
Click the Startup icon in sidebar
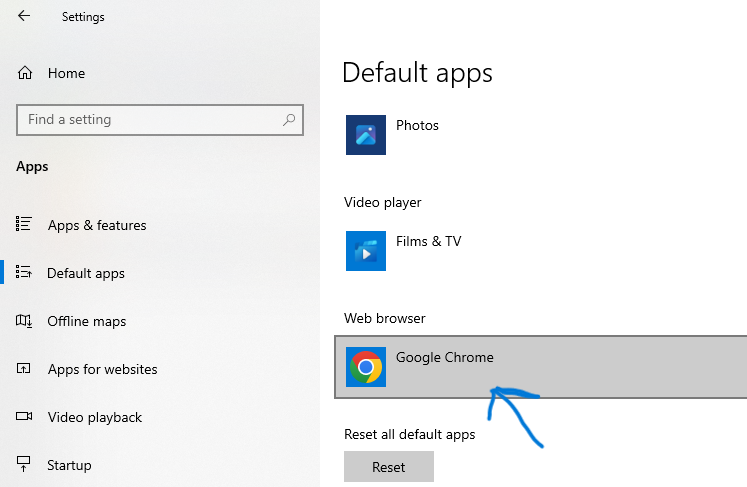25,465
